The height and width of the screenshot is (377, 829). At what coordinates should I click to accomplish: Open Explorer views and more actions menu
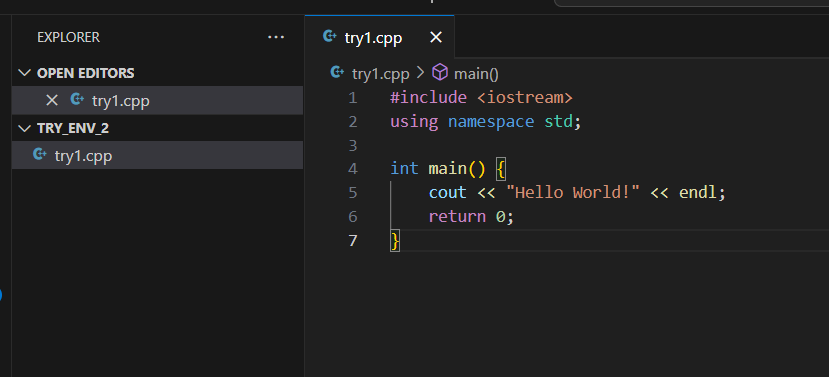coord(276,38)
